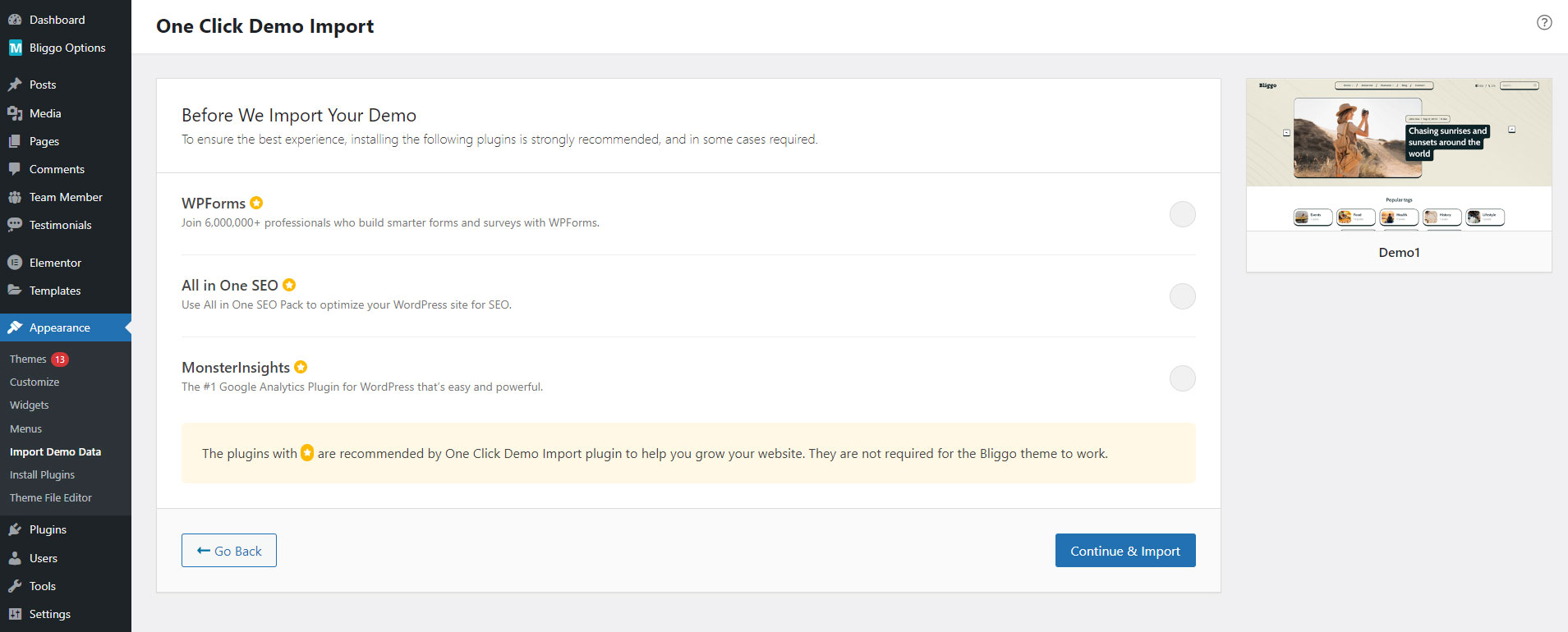Click the star badge next to All in One SEO
The height and width of the screenshot is (632, 1568).
(x=289, y=285)
